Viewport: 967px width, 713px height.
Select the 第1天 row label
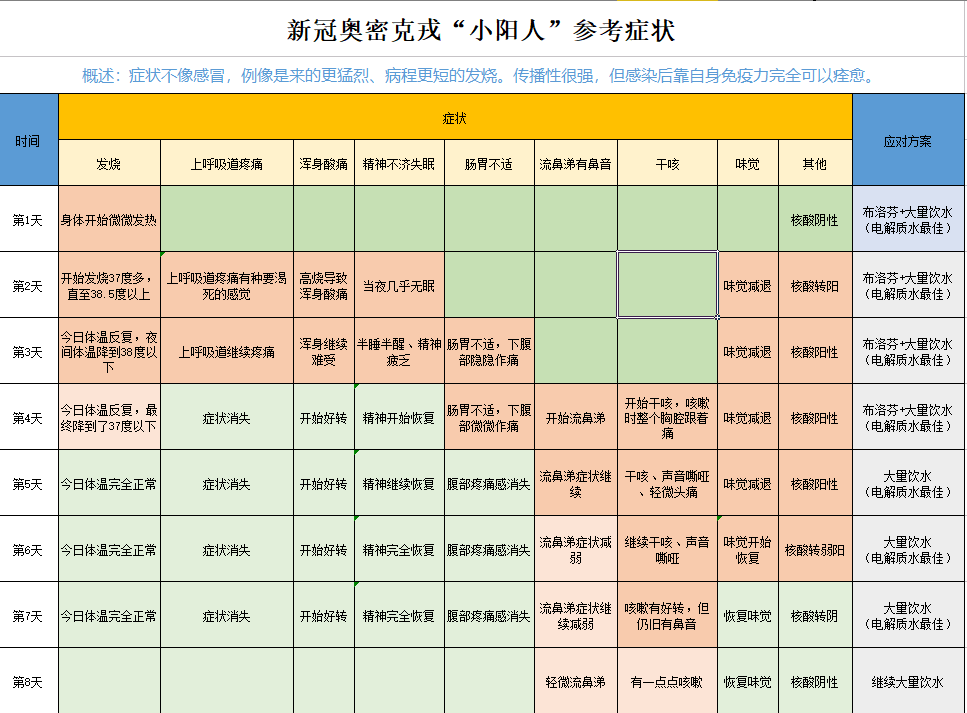[28, 219]
